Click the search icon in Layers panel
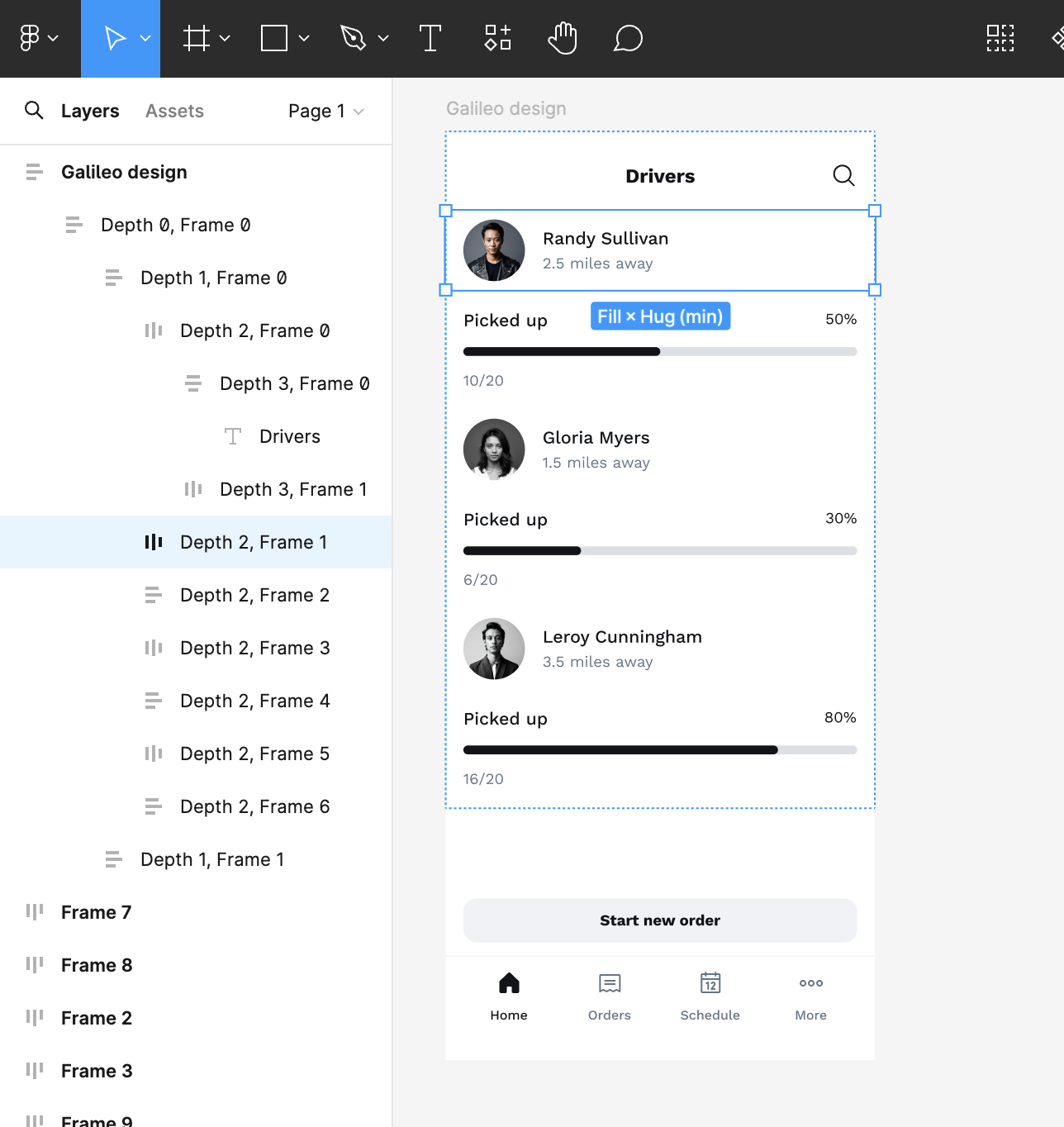Image resolution: width=1064 pixels, height=1127 pixels. [x=34, y=110]
